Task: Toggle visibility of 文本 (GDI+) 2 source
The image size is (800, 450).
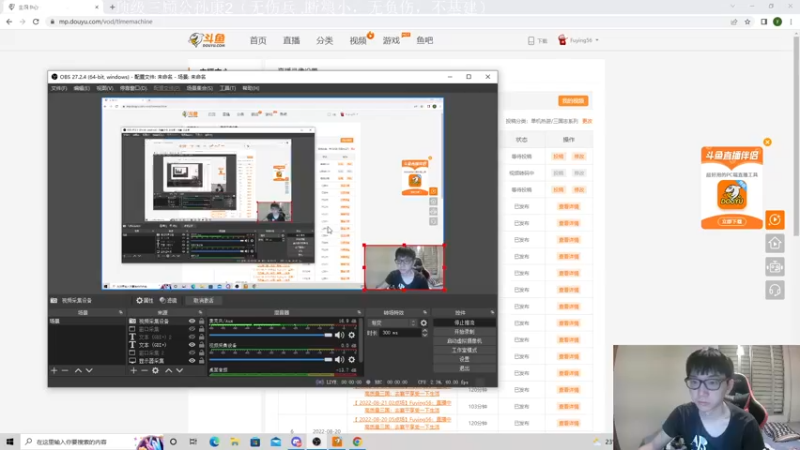Action: pyautogui.click(x=192, y=337)
